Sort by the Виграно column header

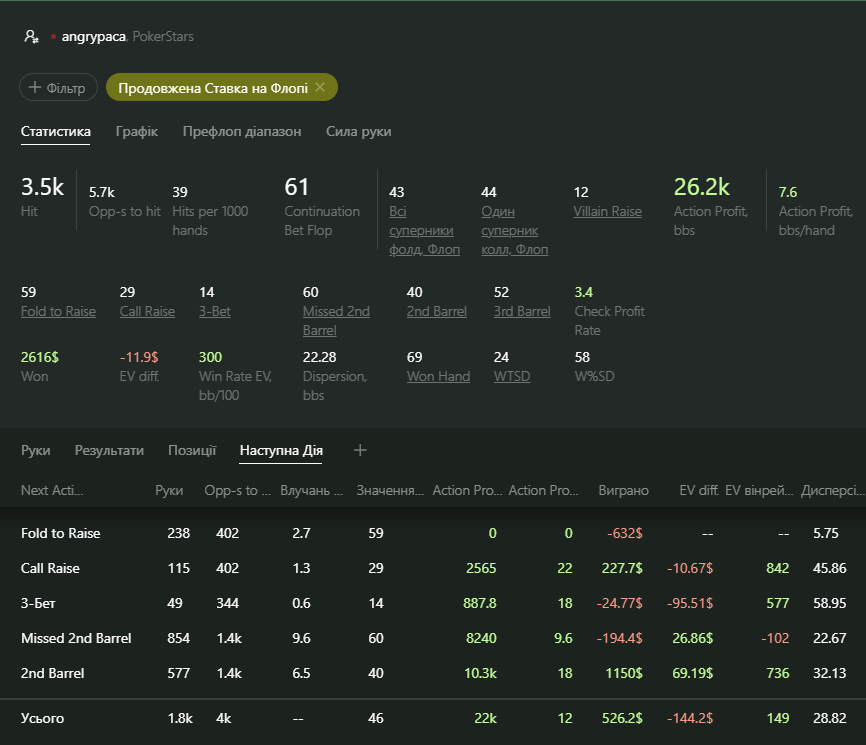point(624,490)
